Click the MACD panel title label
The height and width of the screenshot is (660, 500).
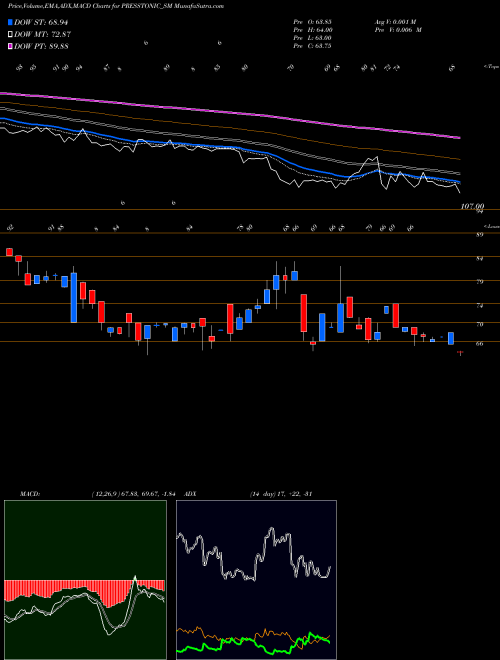pos(30,494)
